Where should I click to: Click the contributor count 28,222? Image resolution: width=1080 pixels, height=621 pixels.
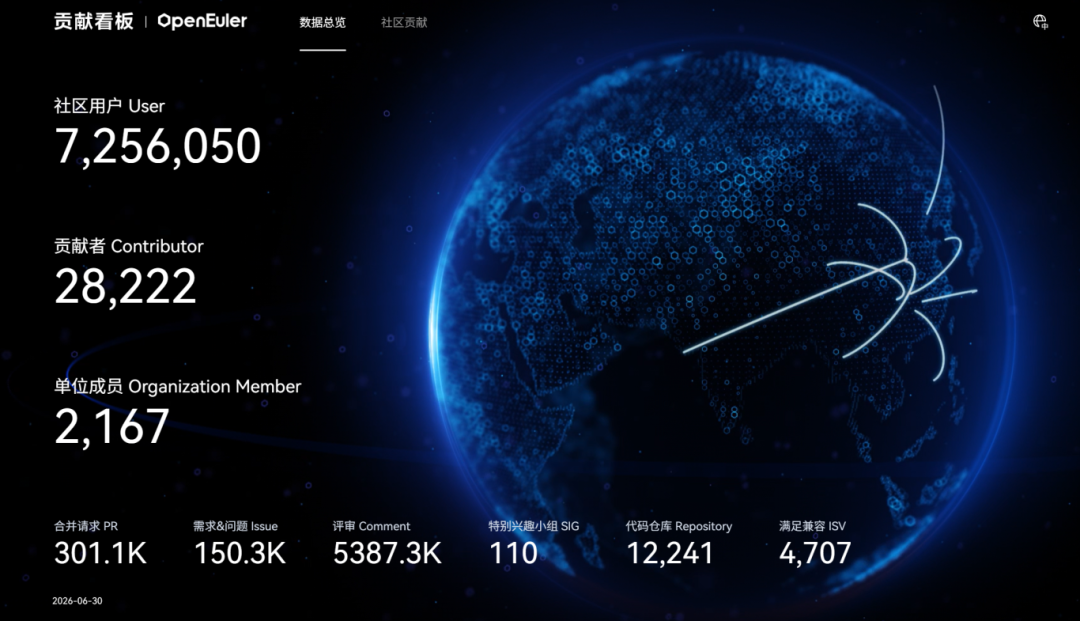(125, 286)
